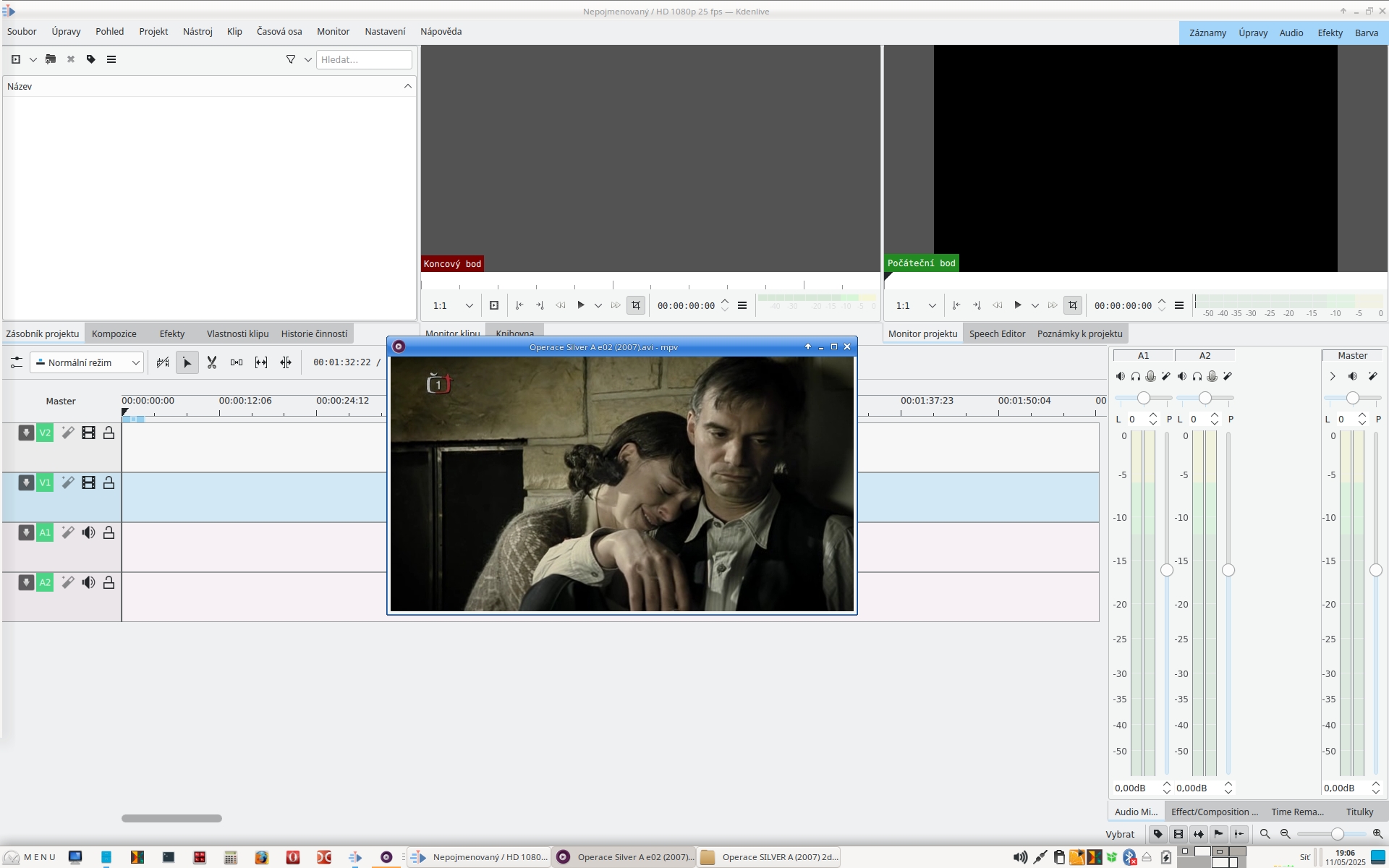Open effects wand for track V2
Viewport: 1389px width, 868px height.
pos(68,433)
